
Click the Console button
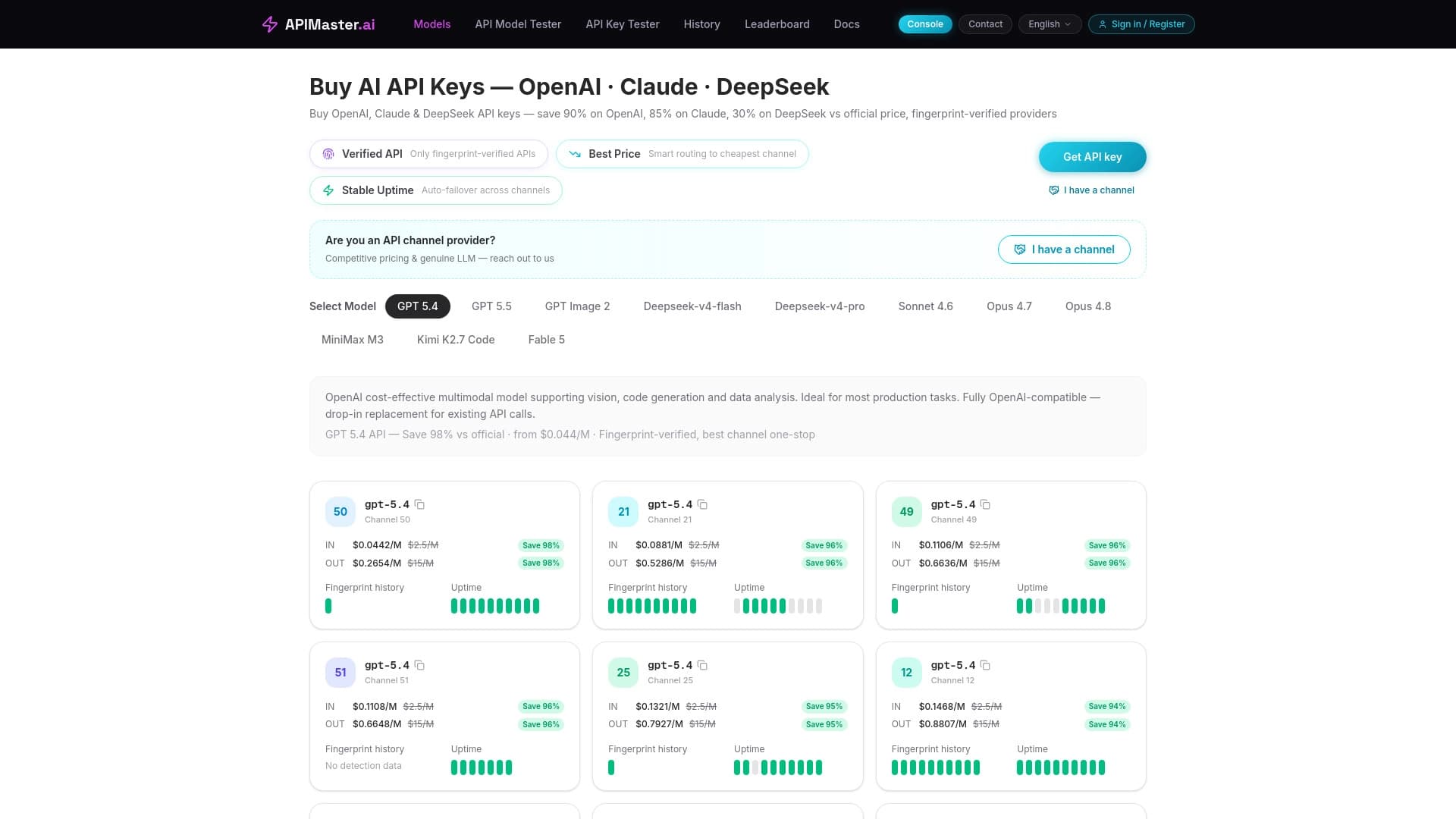point(925,24)
